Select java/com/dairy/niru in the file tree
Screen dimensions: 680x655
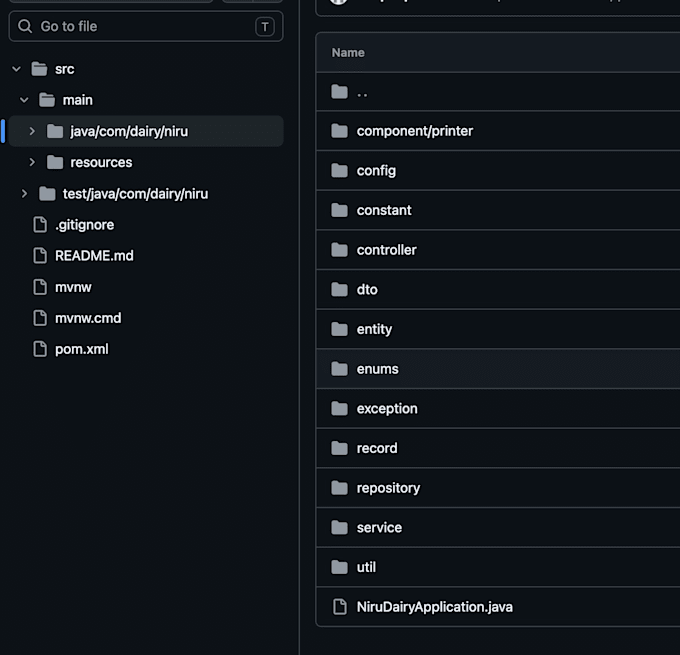click(x=129, y=131)
